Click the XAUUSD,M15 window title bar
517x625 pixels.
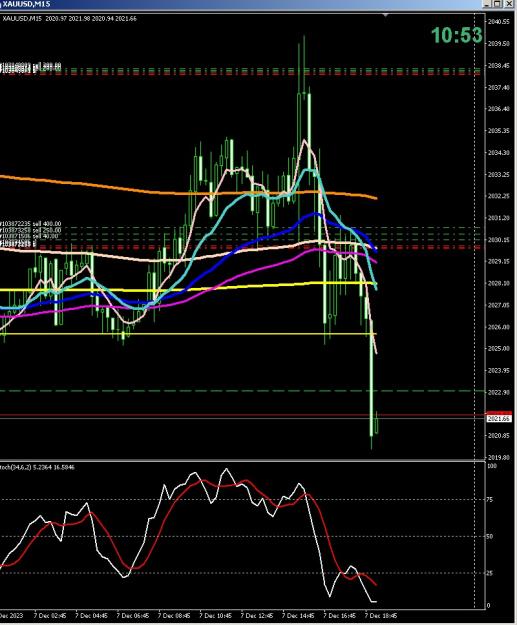[x=239, y=4]
